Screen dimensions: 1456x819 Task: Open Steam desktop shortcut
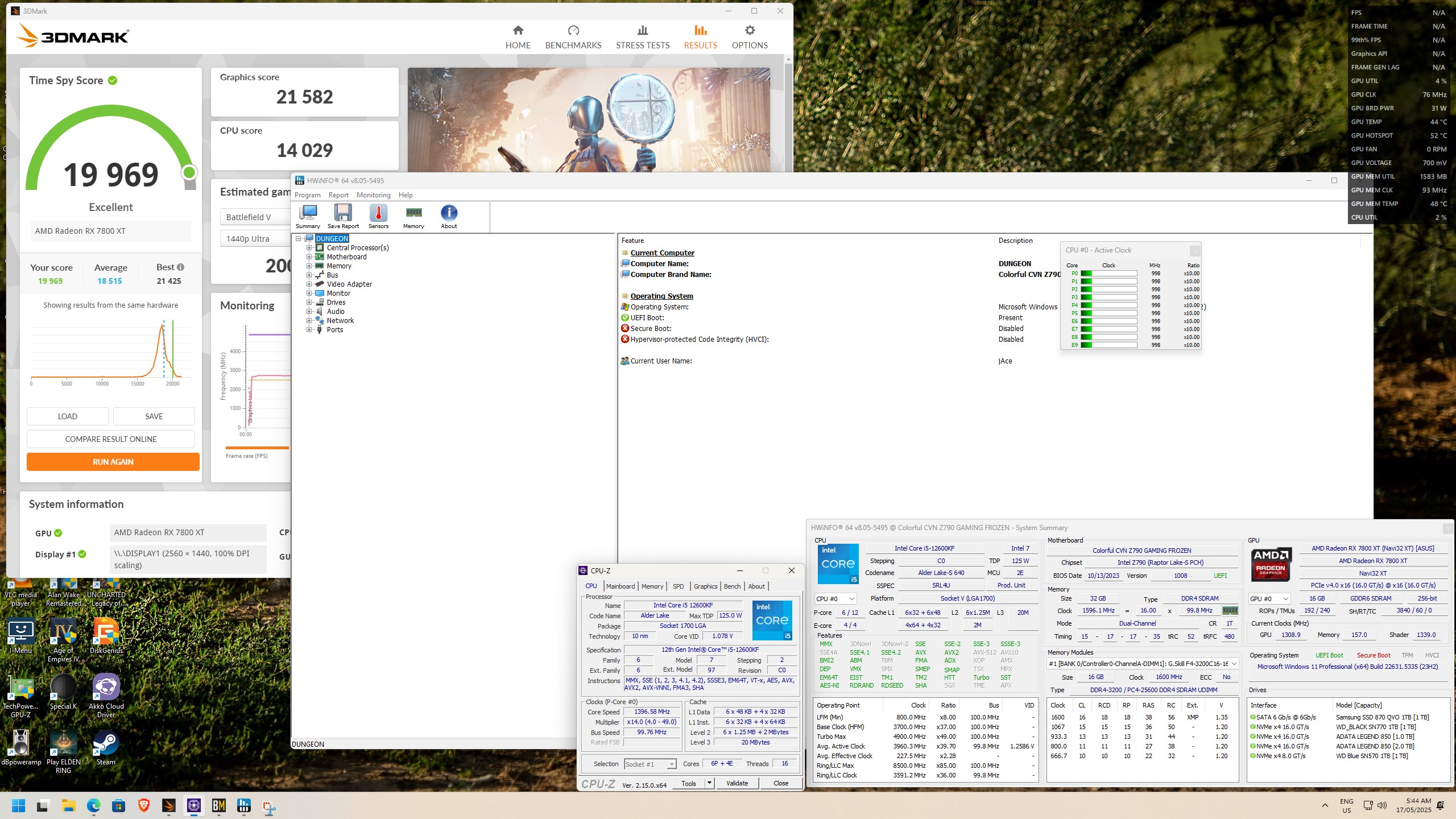[106, 748]
